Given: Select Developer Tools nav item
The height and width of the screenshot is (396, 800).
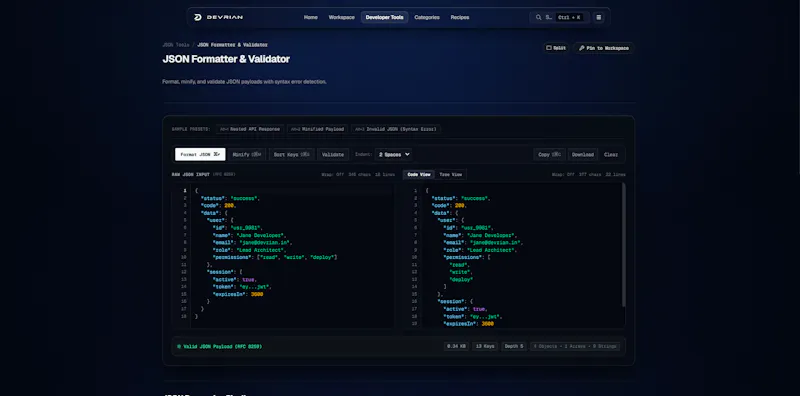Looking at the screenshot, I should click(384, 17).
